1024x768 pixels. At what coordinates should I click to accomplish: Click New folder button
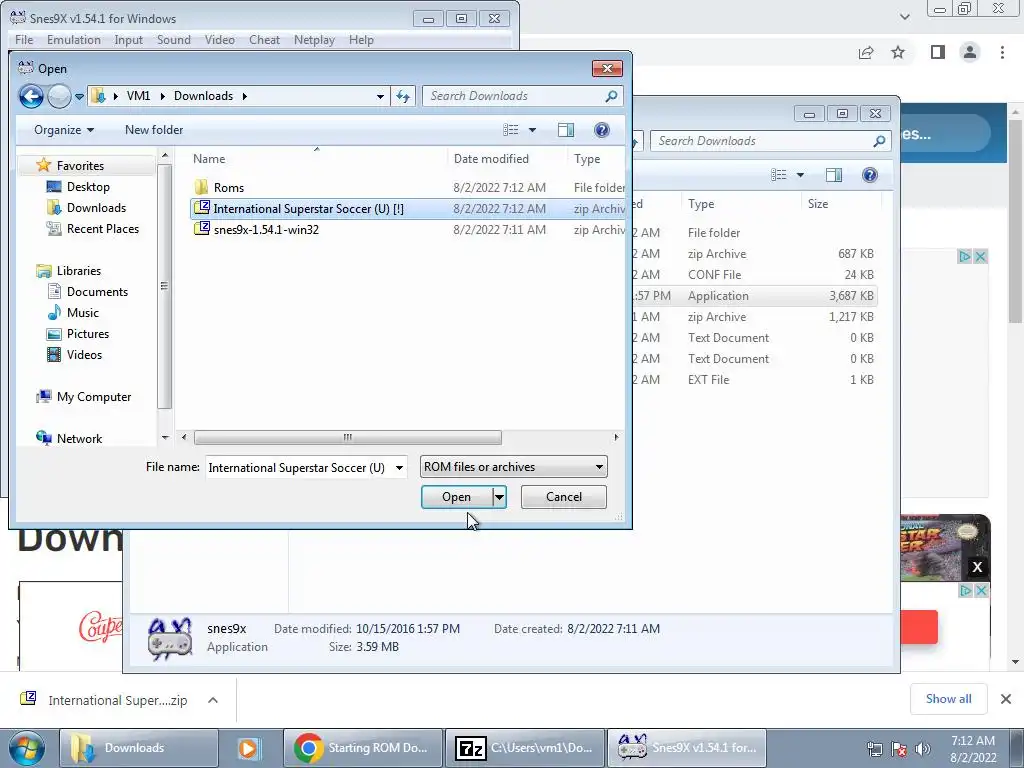(154, 130)
